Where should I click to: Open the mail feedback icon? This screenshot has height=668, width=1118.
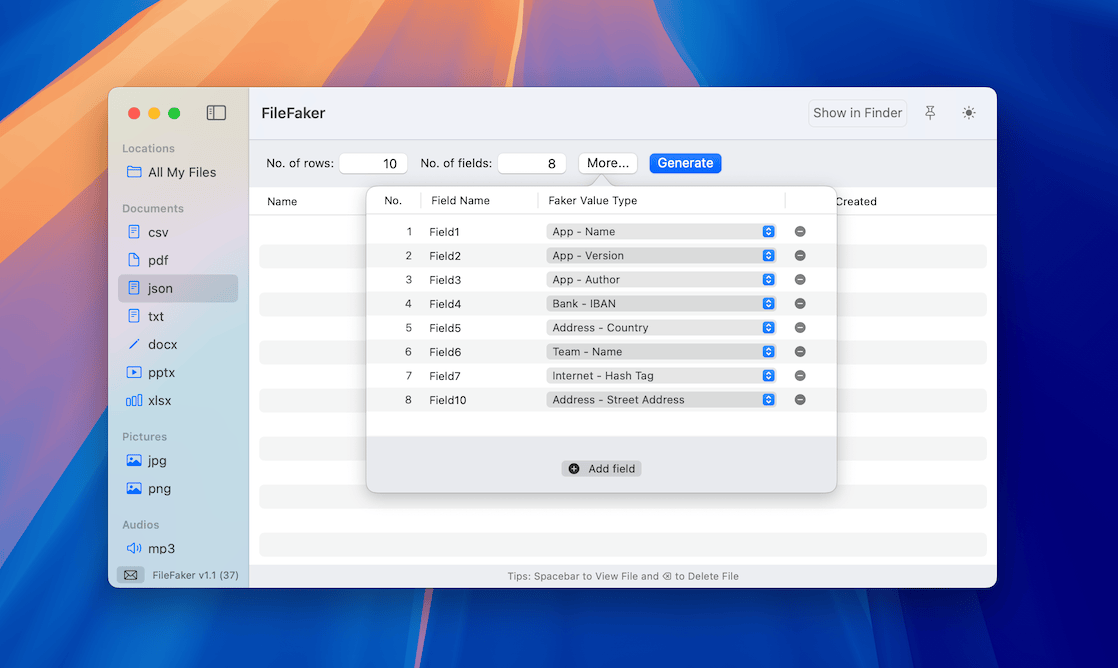point(130,575)
